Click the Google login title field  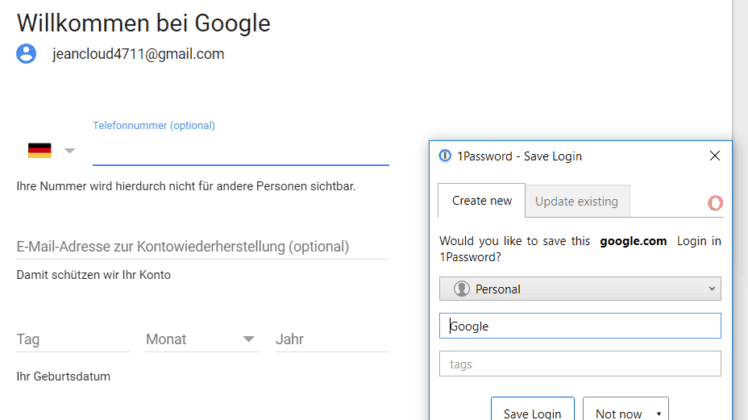coord(580,326)
